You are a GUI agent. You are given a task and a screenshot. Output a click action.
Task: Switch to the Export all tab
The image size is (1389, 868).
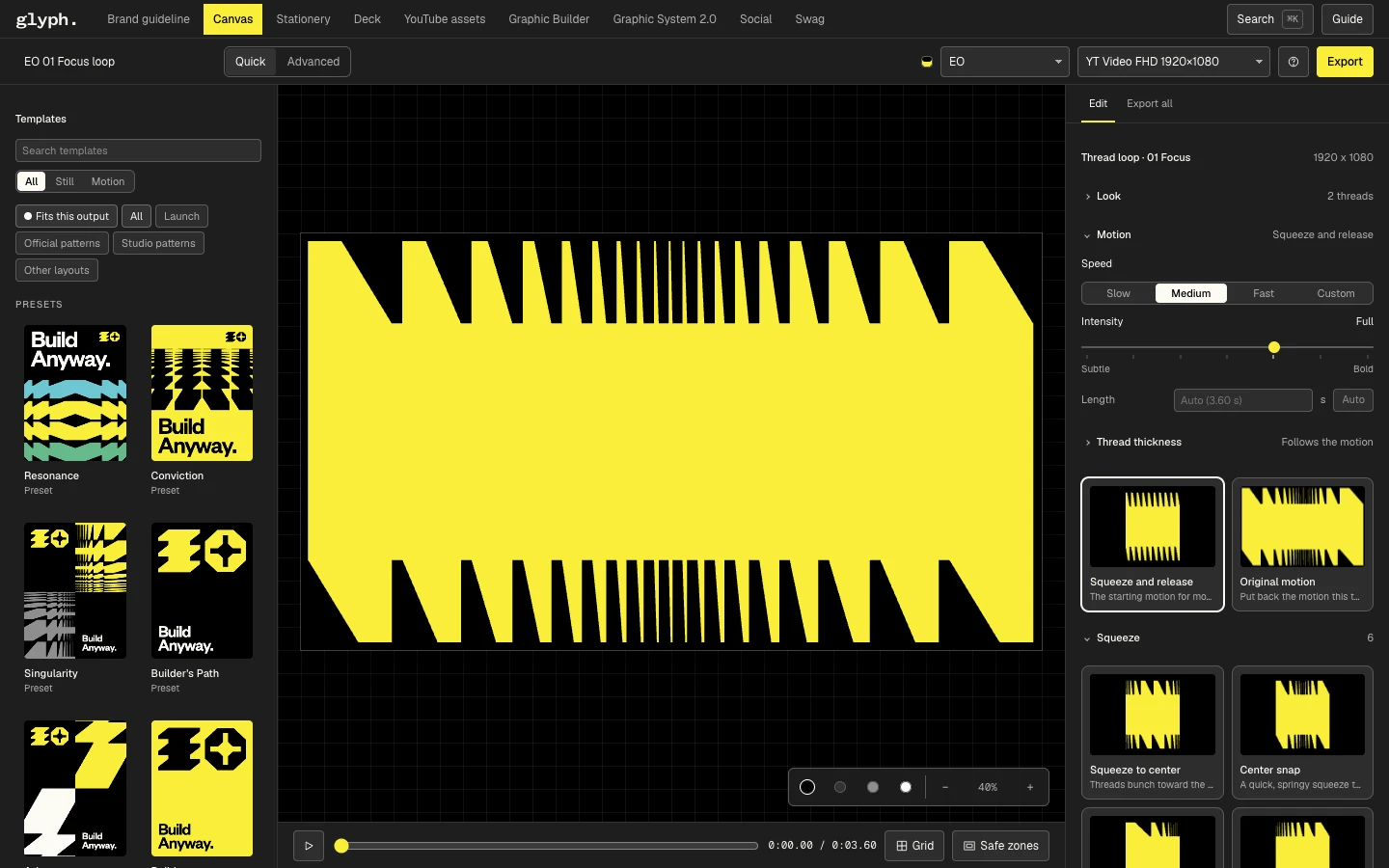point(1150,103)
